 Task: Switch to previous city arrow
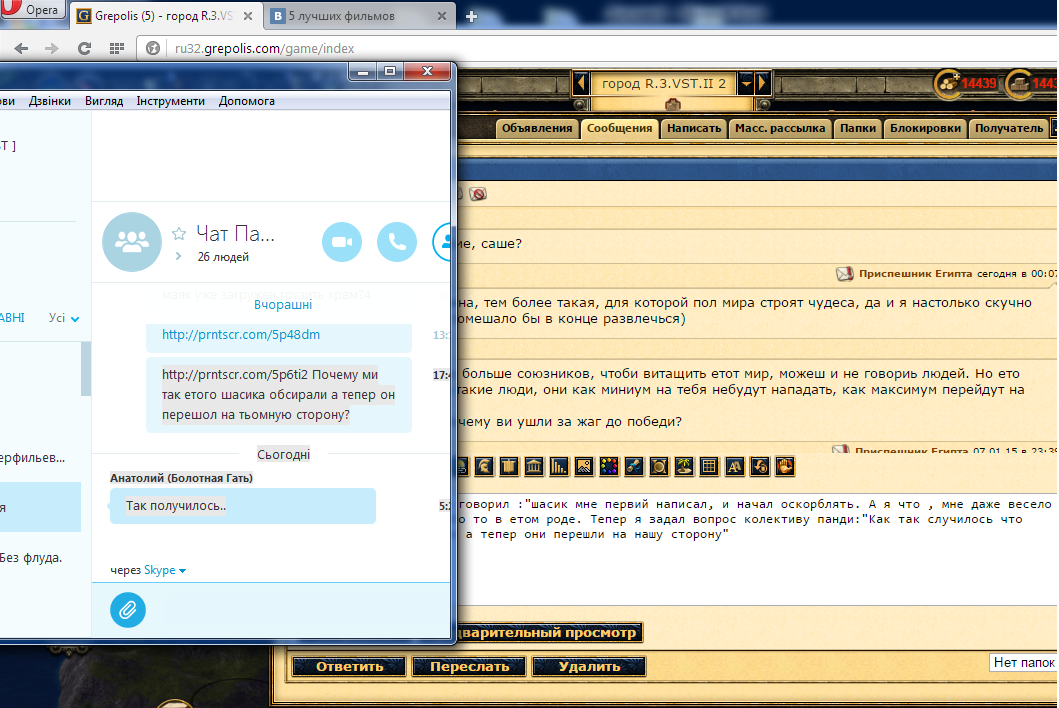click(580, 83)
